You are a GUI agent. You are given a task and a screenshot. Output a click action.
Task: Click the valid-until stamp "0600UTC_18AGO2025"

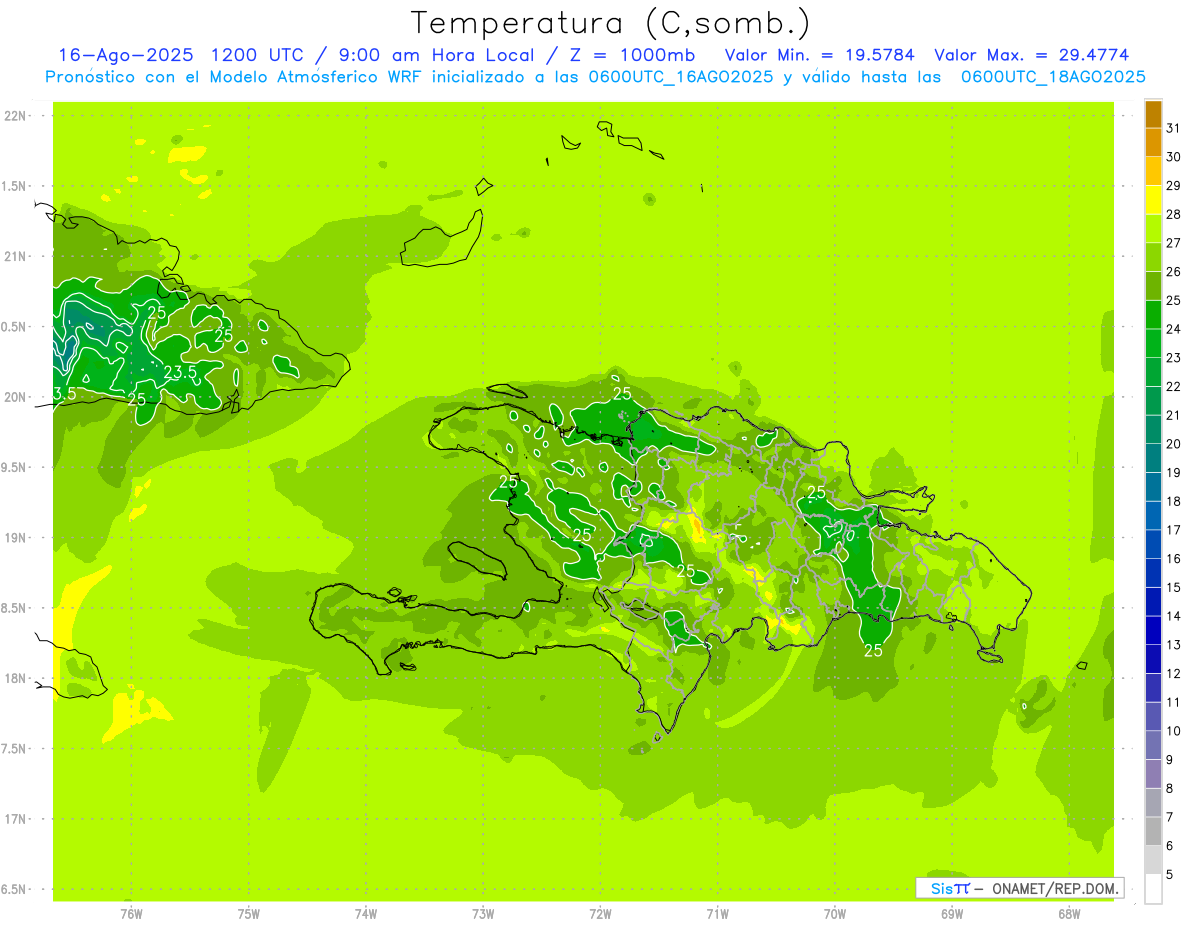pos(1053,77)
